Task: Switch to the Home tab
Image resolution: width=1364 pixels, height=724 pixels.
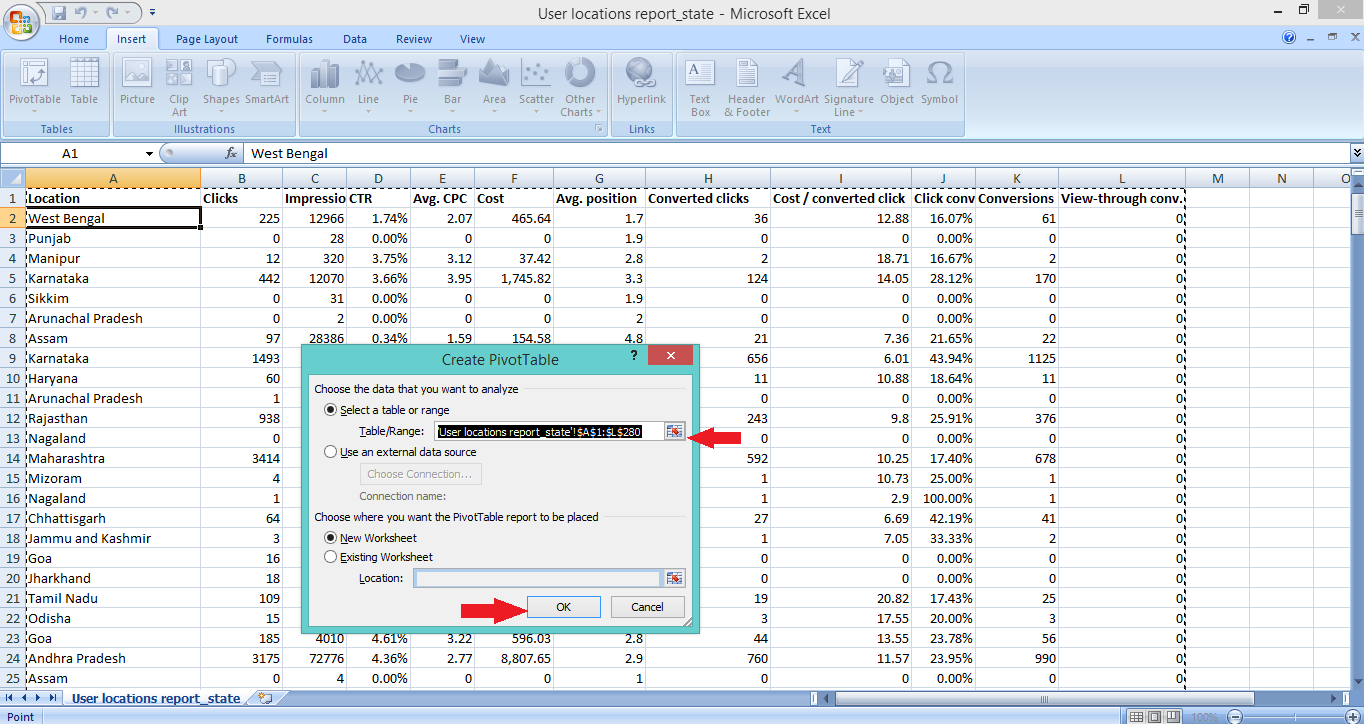Action: tap(74, 39)
